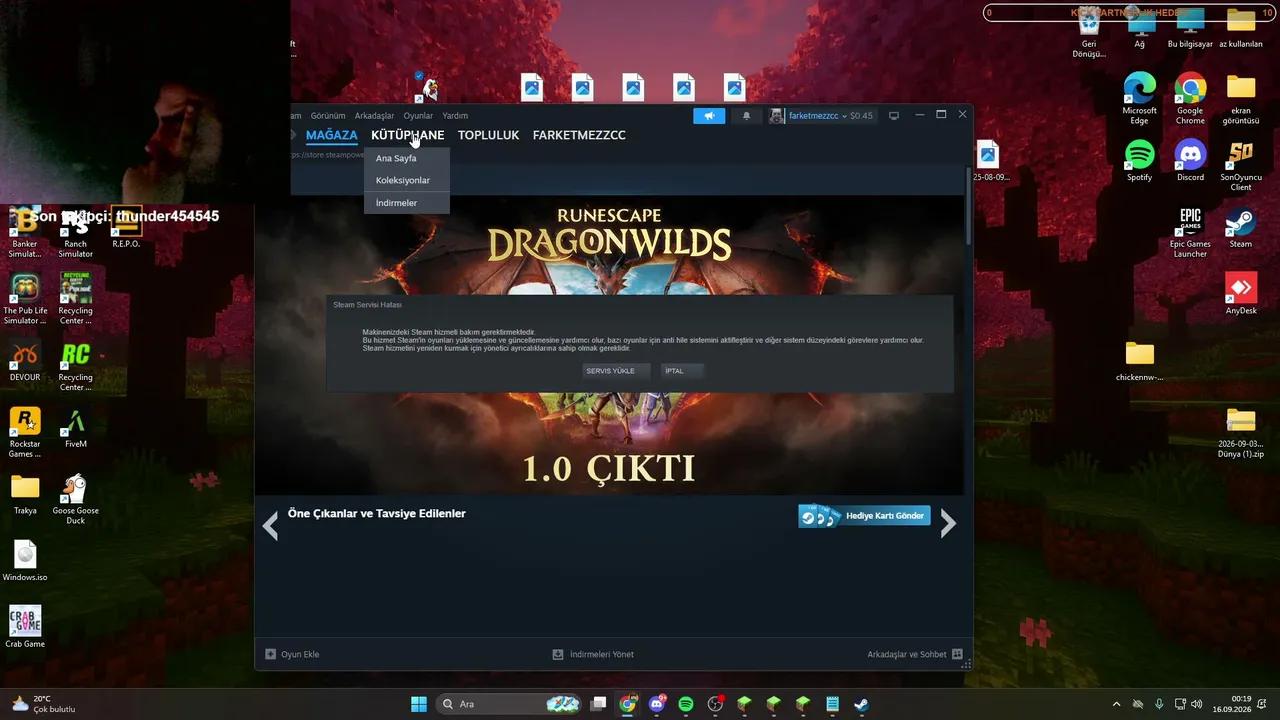The width and height of the screenshot is (1280, 720).
Task: Go to next featured item with right arrow
Action: pyautogui.click(x=948, y=523)
